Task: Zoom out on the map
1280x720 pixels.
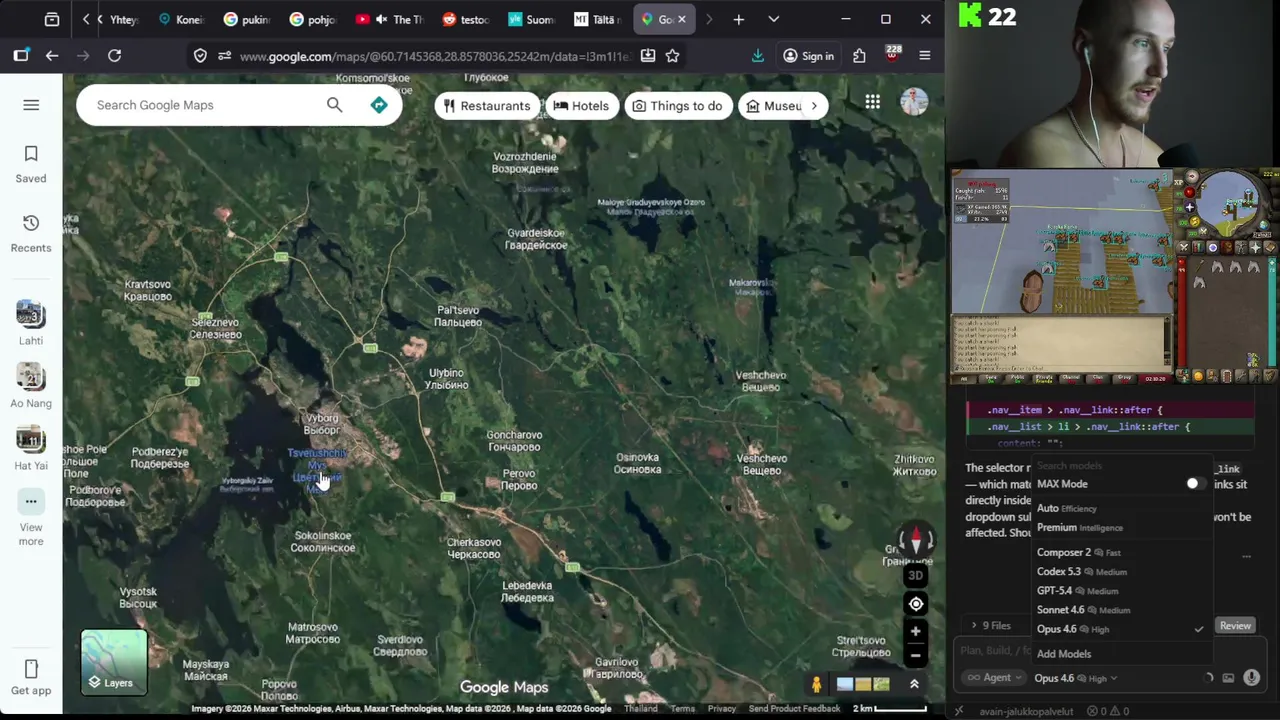Action: 915,656
